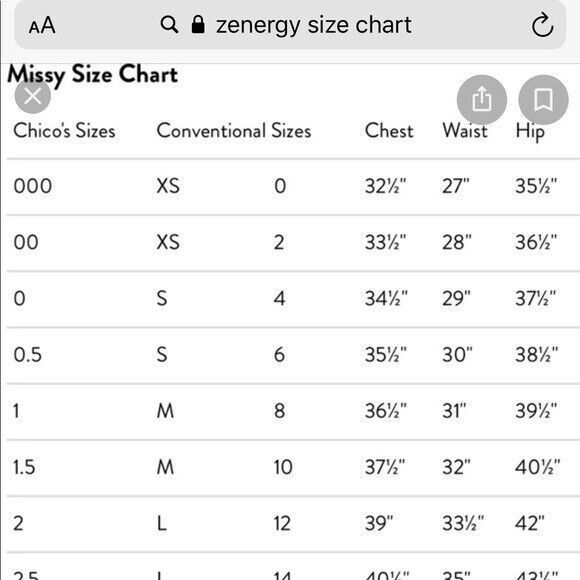
Task: Click the Hip column header
Action: pyautogui.click(x=530, y=132)
